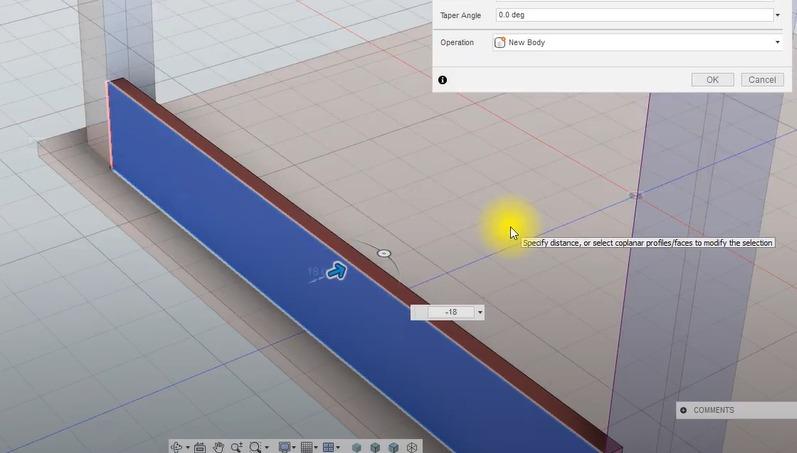
Task: Click the New Body operation icon
Action: click(x=500, y=42)
